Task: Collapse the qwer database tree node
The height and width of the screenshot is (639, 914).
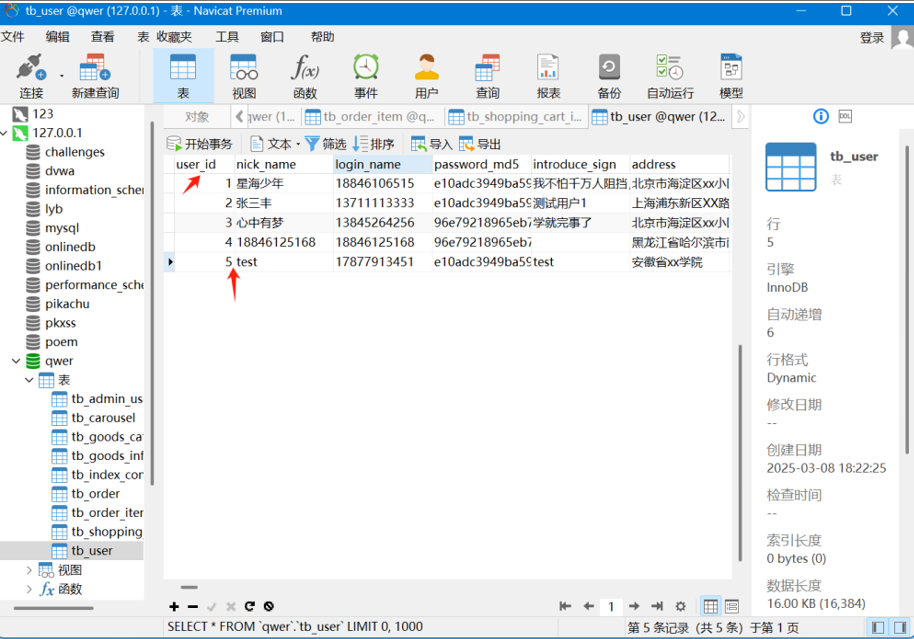Action: tap(16, 361)
